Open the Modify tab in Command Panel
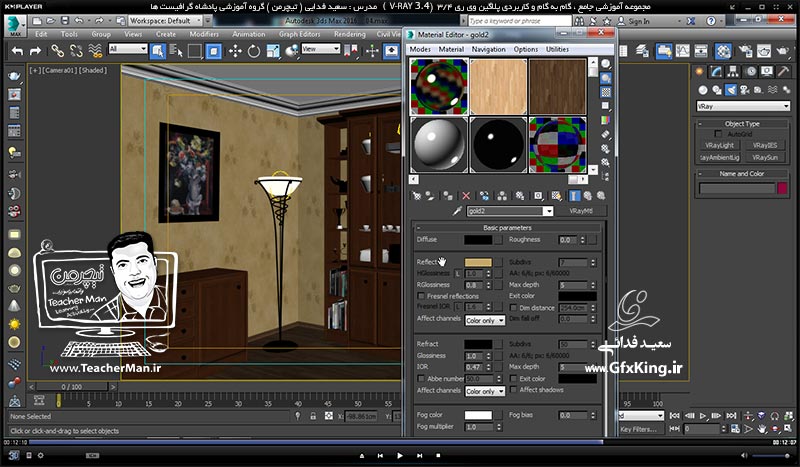Screen dimensions: 800x467 tap(716, 72)
